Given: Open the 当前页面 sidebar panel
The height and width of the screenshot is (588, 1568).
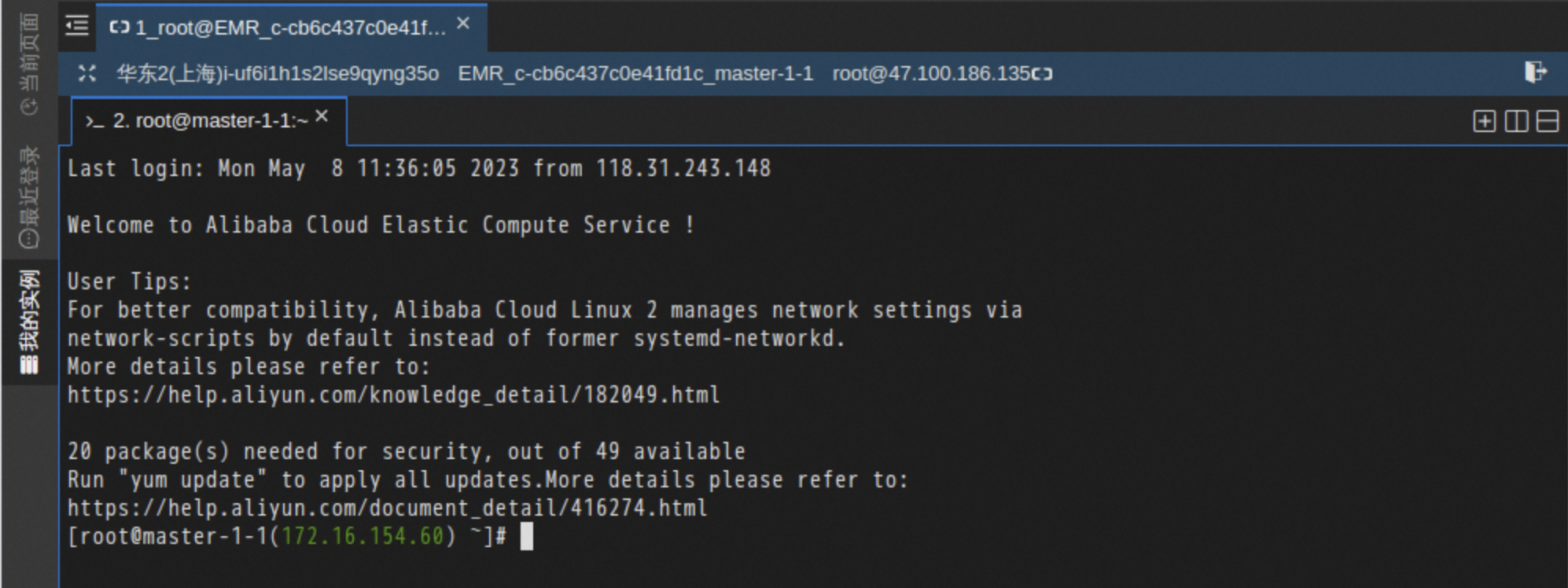Looking at the screenshot, I should [29, 63].
